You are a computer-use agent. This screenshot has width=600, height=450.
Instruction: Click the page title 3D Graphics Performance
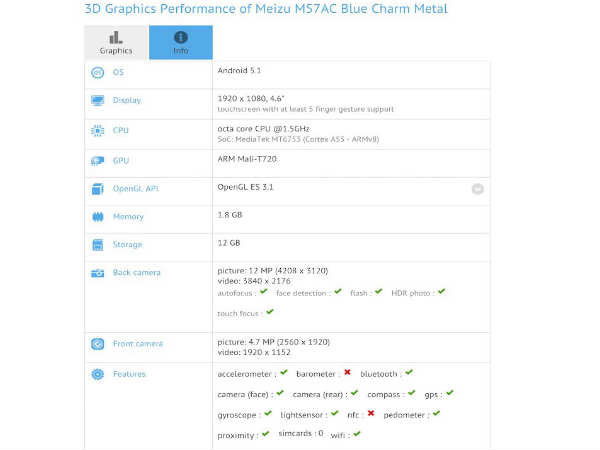point(266,9)
